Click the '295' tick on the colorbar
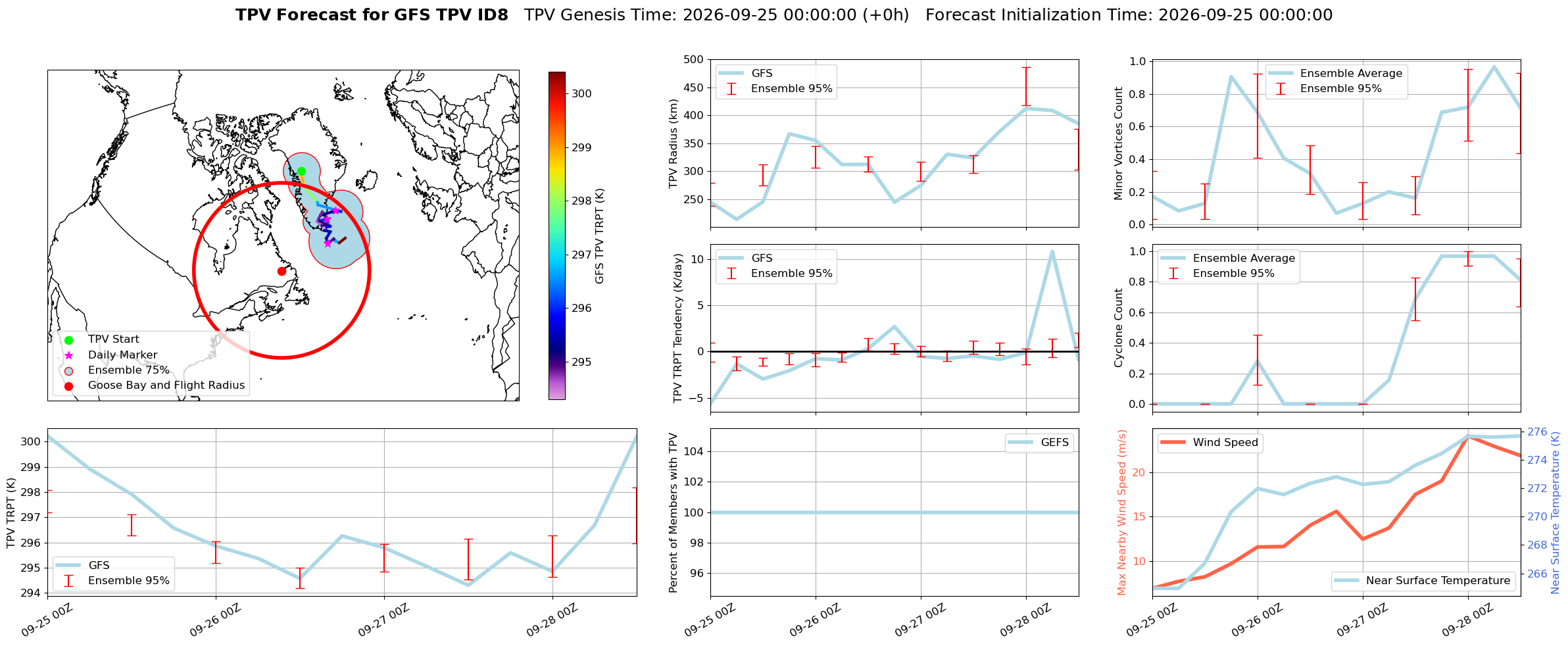The height and width of the screenshot is (646, 1568). [581, 362]
